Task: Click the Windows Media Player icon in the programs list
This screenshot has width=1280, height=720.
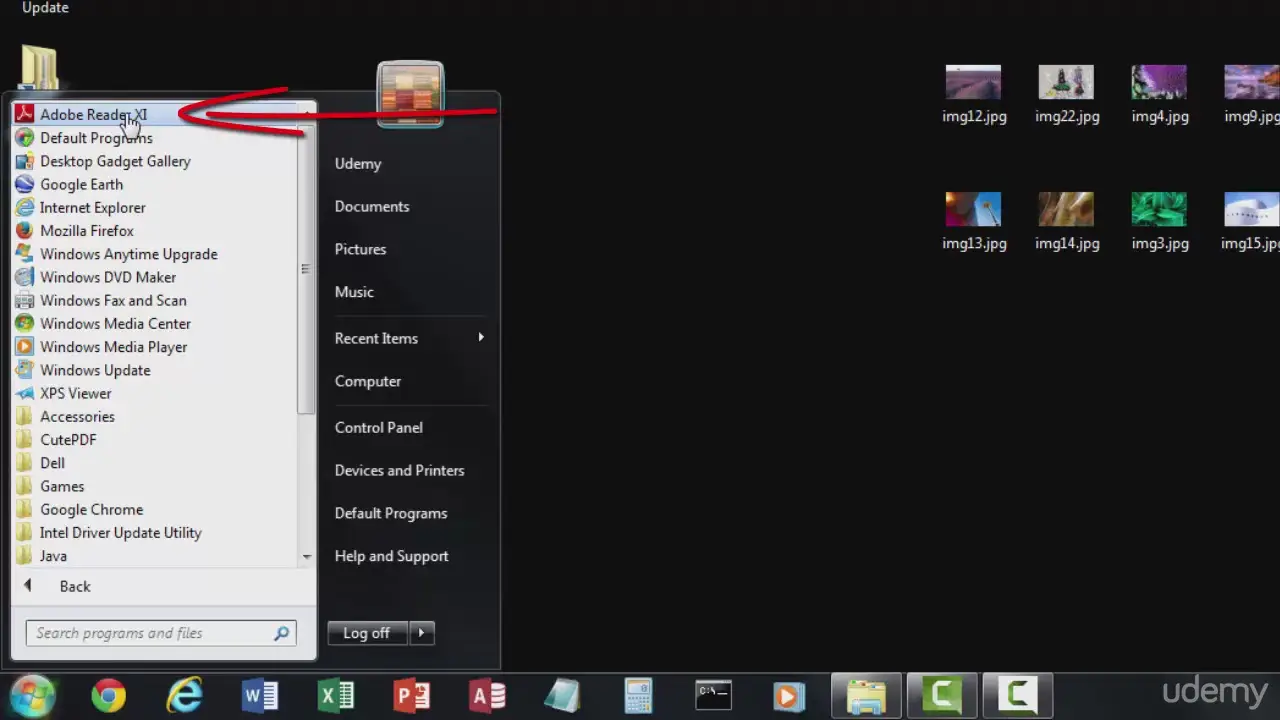Action: [x=25, y=347]
